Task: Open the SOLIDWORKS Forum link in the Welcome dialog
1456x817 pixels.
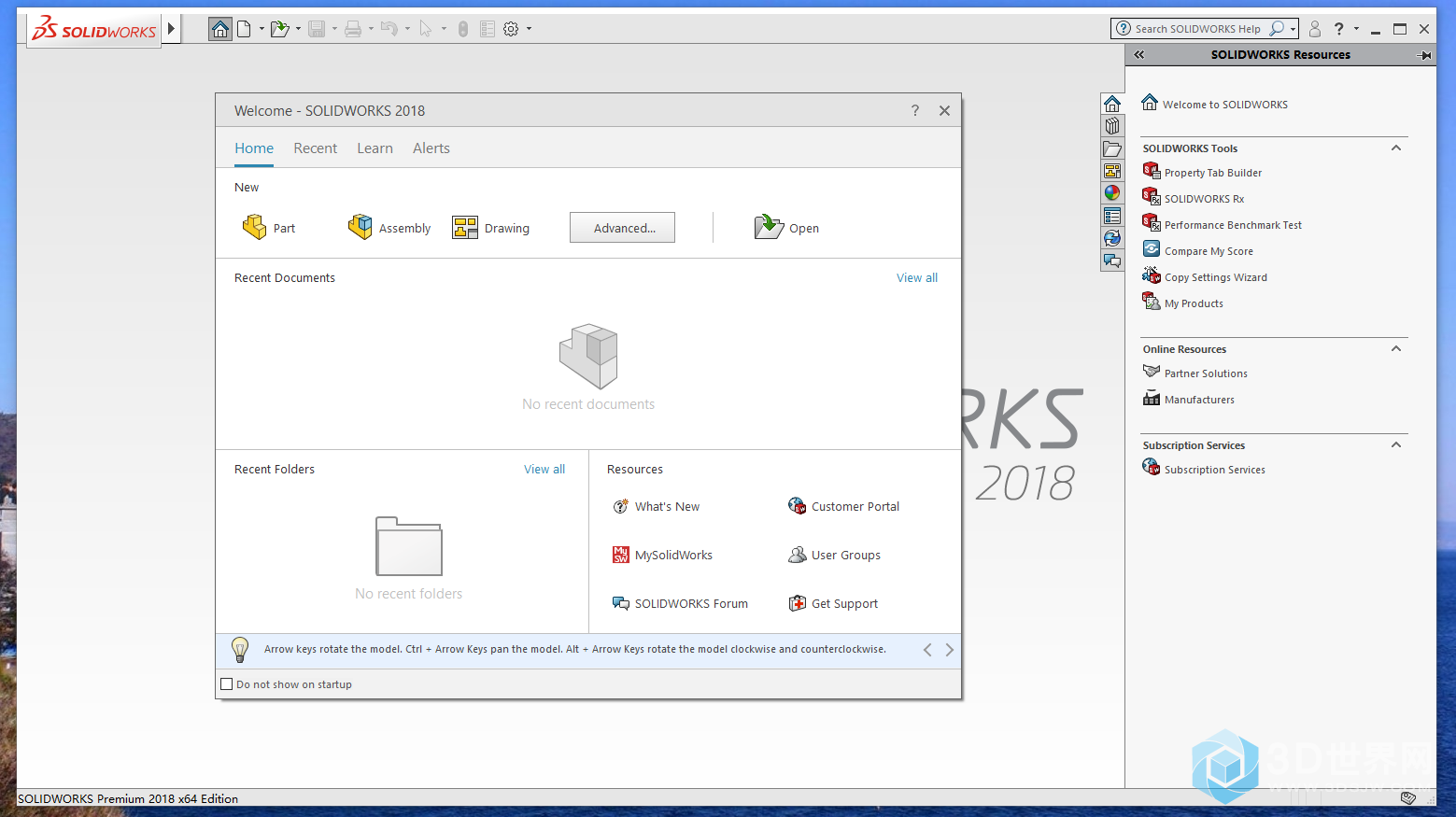Action: pos(680,603)
